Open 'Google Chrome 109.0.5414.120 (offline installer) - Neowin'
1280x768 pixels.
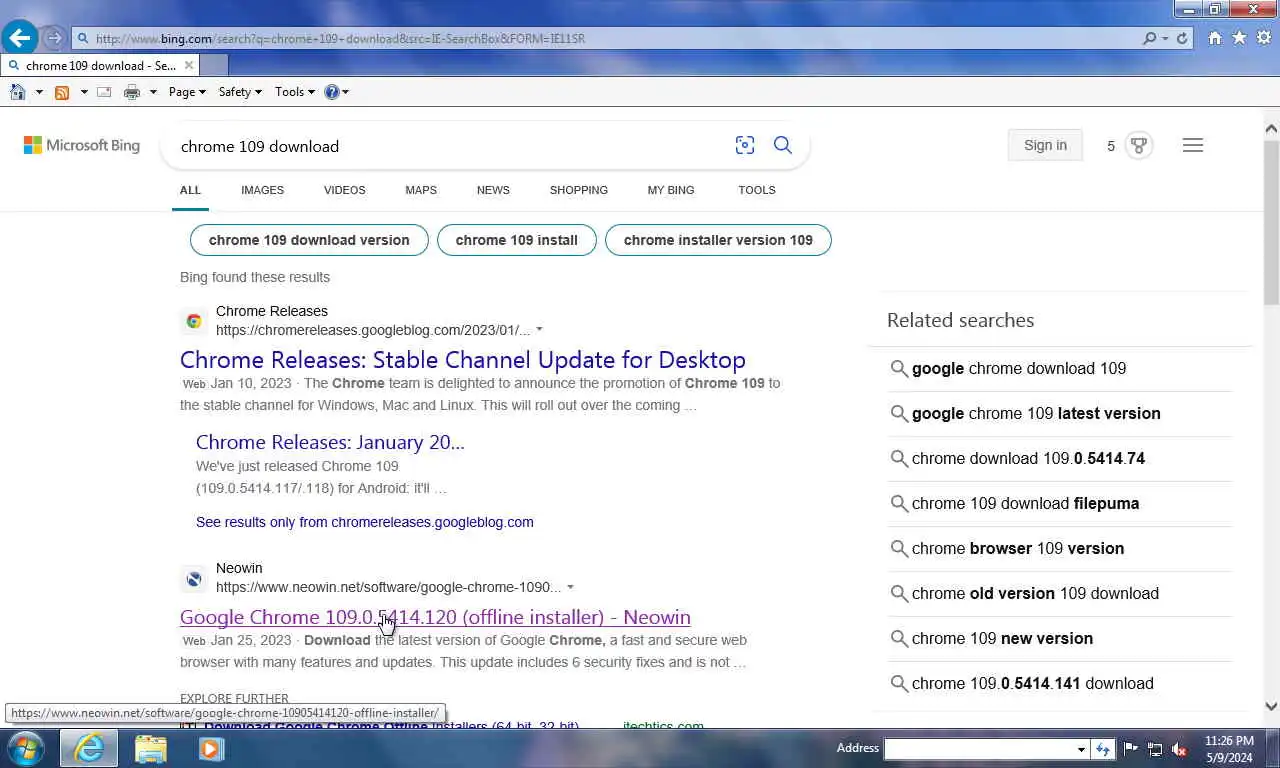tap(435, 617)
